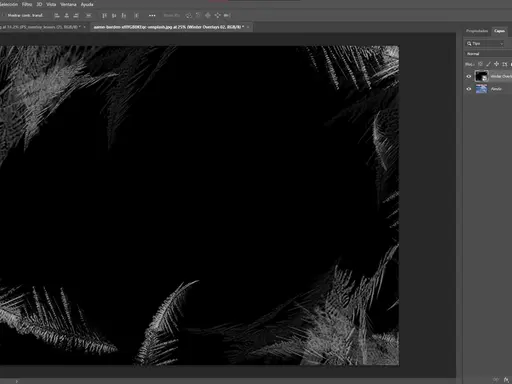Open the Tipo layer filter dropdown
Screen dimensions: 512x384
(484, 44)
